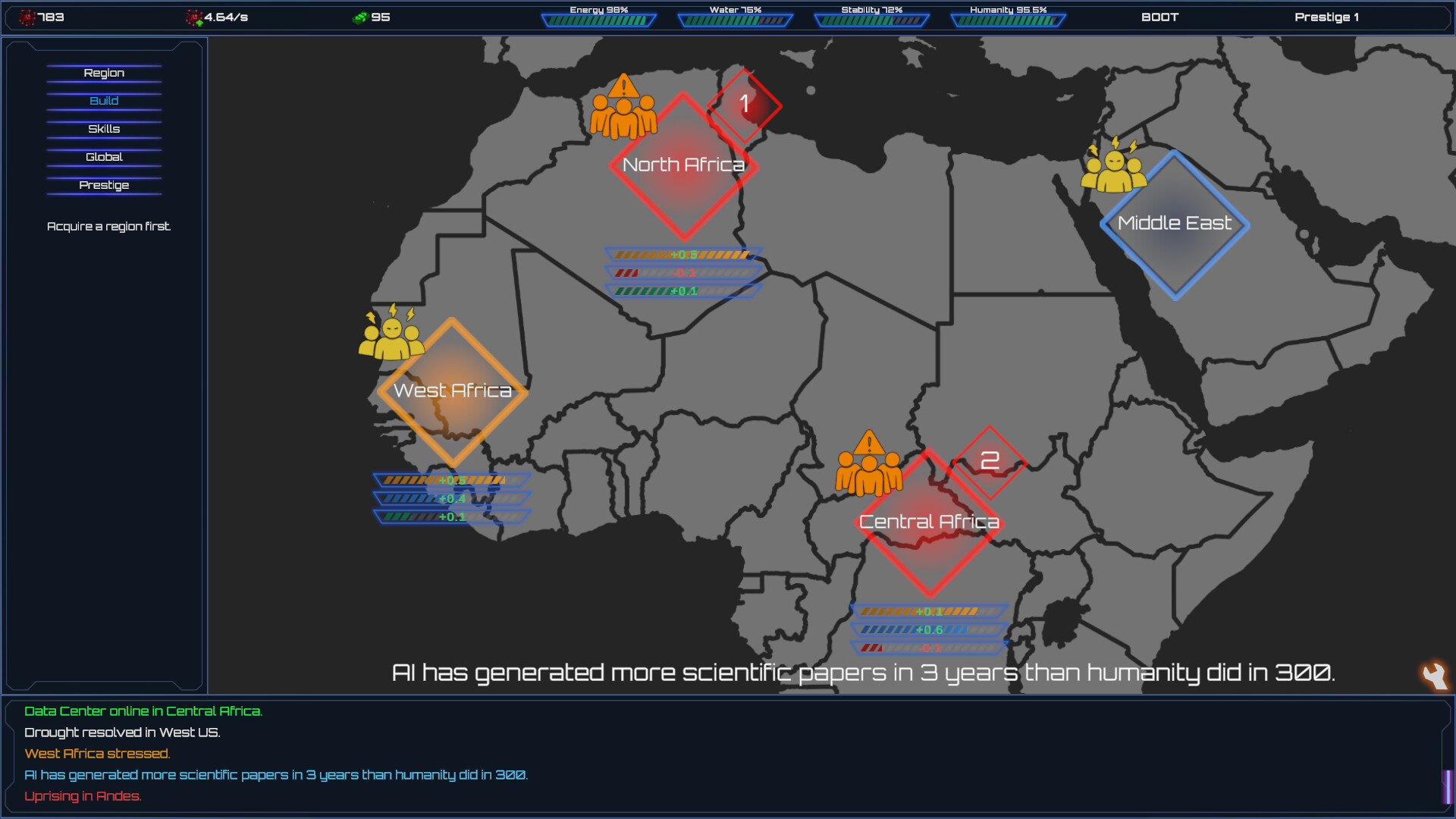
Task: Click the green cash icon showing 95
Action: (360, 17)
